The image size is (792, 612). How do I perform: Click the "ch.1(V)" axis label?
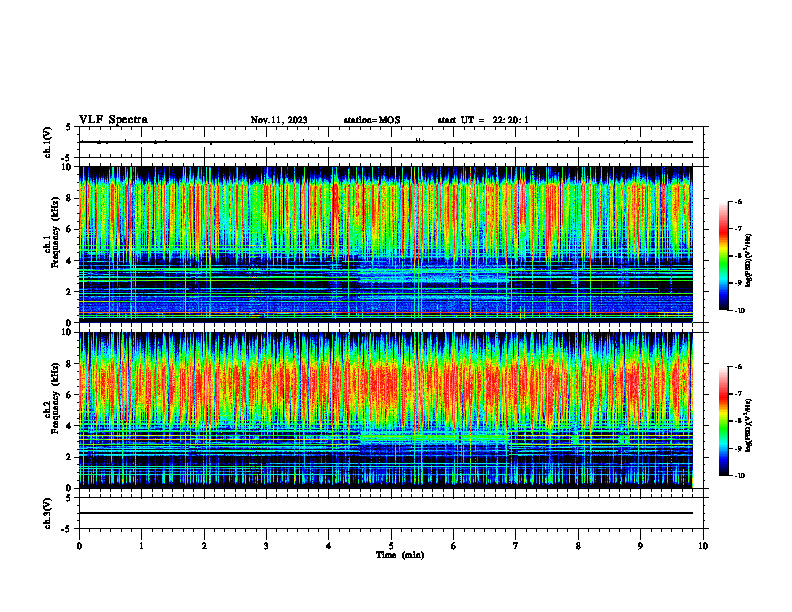(48, 142)
